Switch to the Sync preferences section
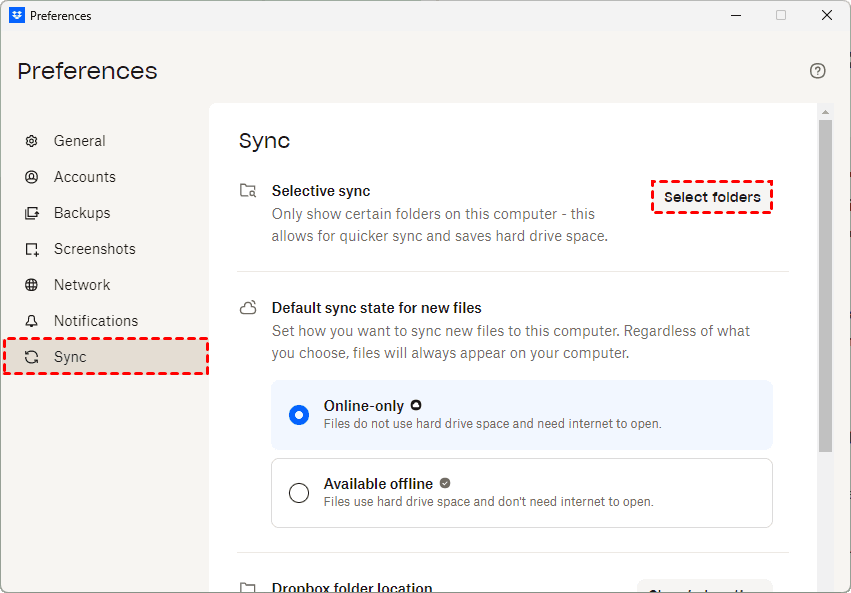Screen dimensions: 851x593 point(70,357)
